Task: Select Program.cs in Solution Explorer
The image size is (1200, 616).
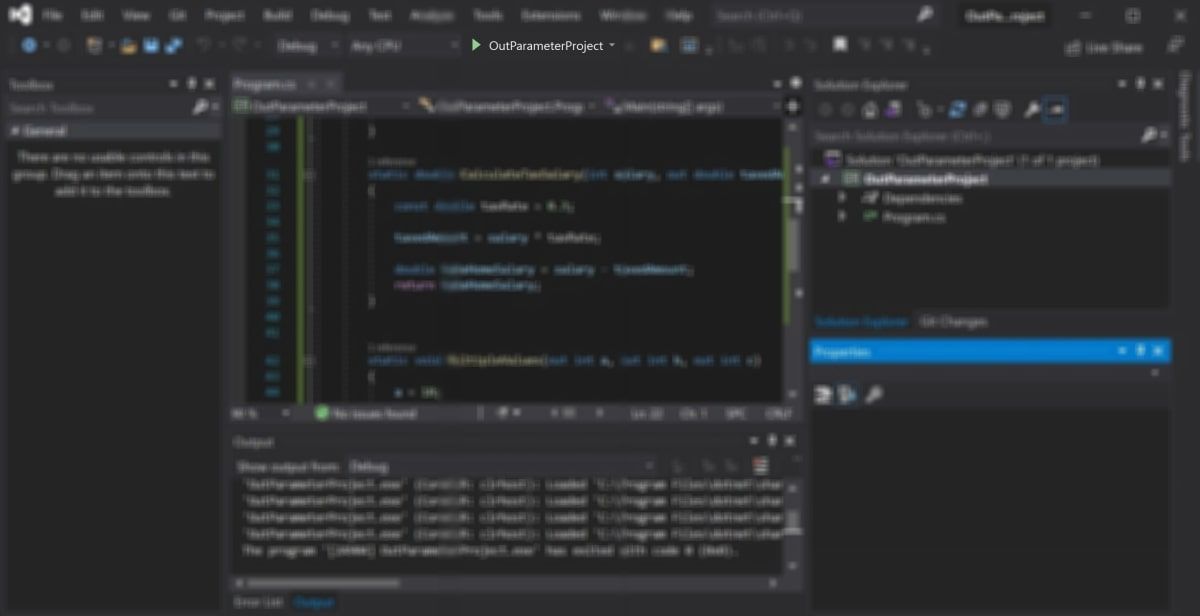Action: tap(912, 217)
